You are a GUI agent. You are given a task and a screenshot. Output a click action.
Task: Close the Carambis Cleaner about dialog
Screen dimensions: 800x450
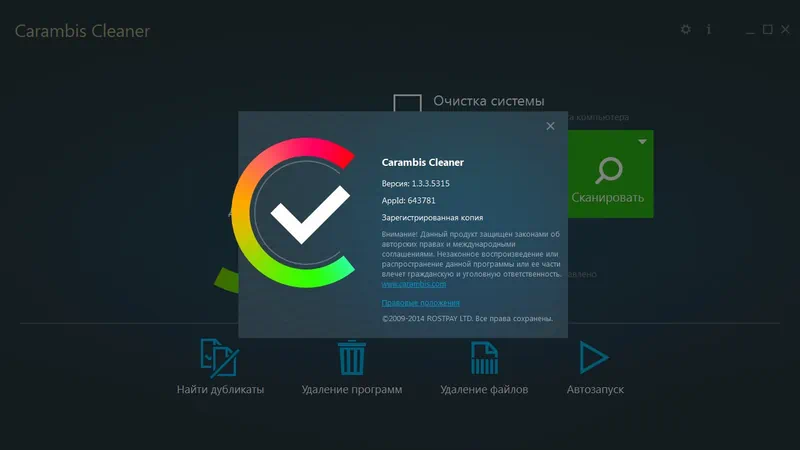click(550, 126)
